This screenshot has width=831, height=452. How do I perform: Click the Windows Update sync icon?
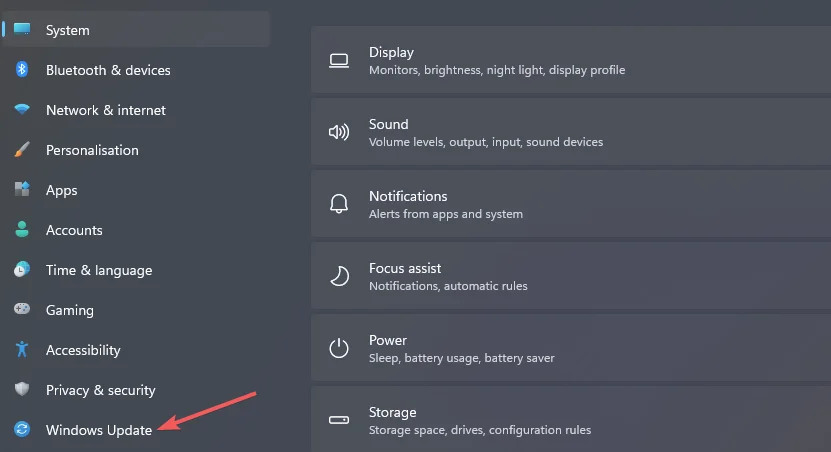pyautogui.click(x=22, y=429)
